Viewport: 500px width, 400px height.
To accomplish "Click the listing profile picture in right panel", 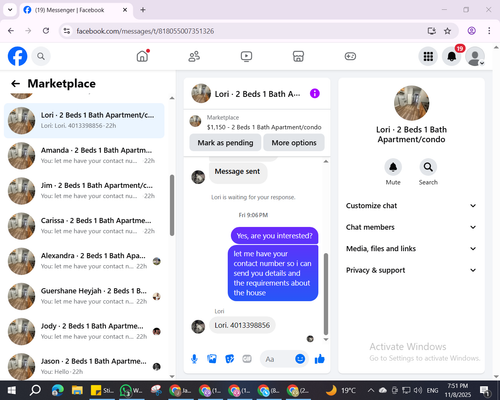I will coord(411,103).
